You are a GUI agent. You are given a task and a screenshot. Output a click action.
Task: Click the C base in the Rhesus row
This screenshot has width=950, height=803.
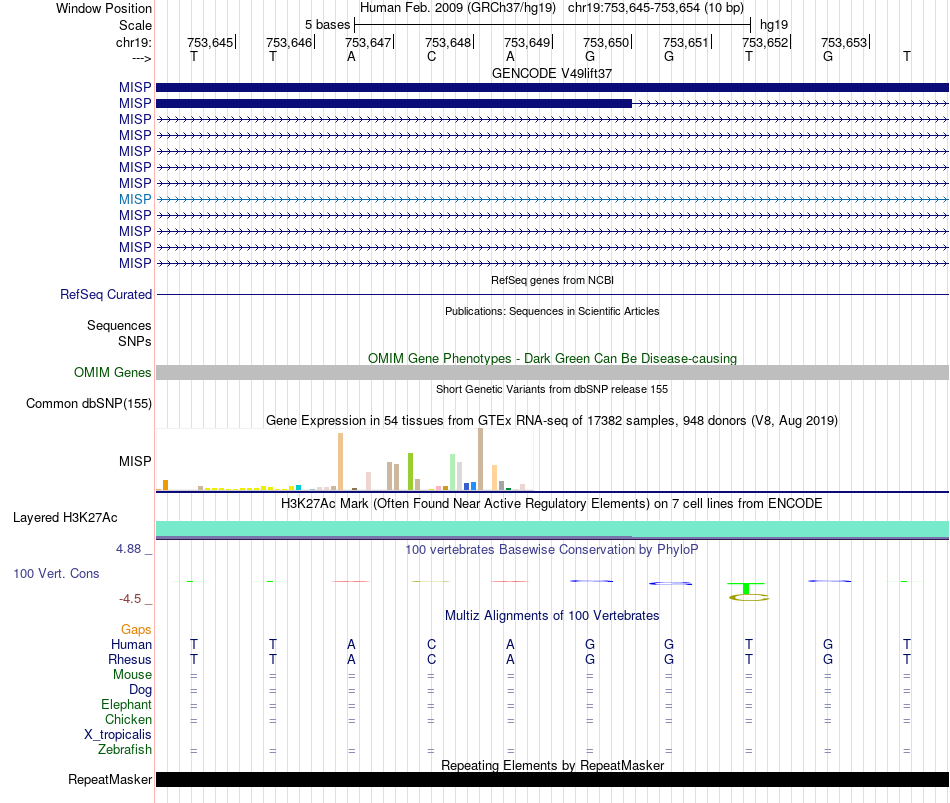point(431,659)
